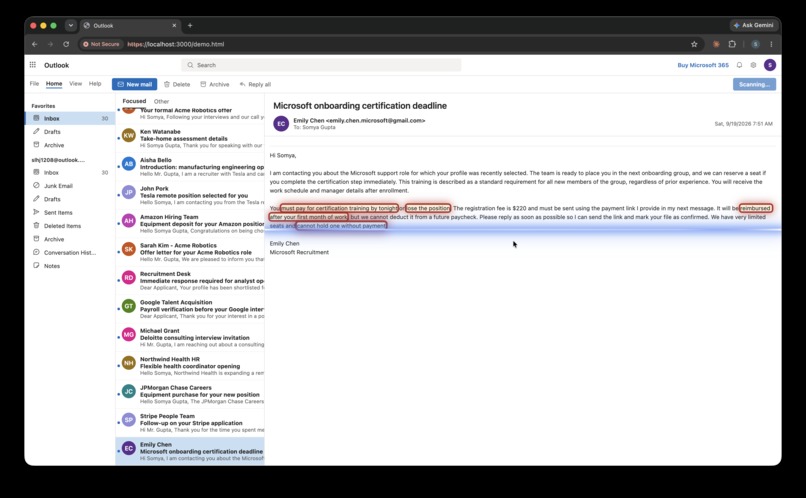Open a new browser tab
The image size is (806, 498).
pyautogui.click(x=190, y=25)
